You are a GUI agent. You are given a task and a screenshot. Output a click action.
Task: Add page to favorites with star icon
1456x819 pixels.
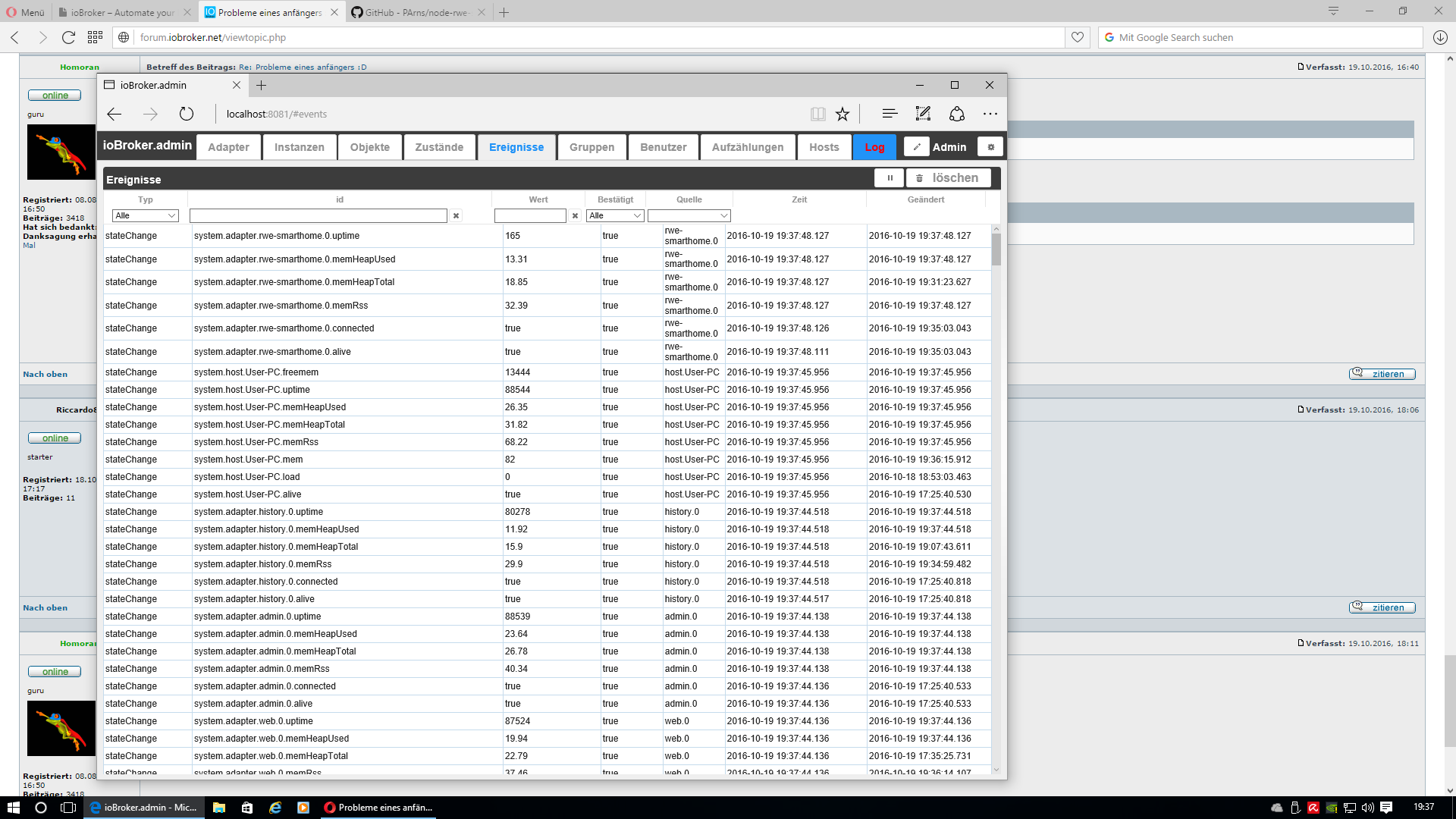(843, 115)
